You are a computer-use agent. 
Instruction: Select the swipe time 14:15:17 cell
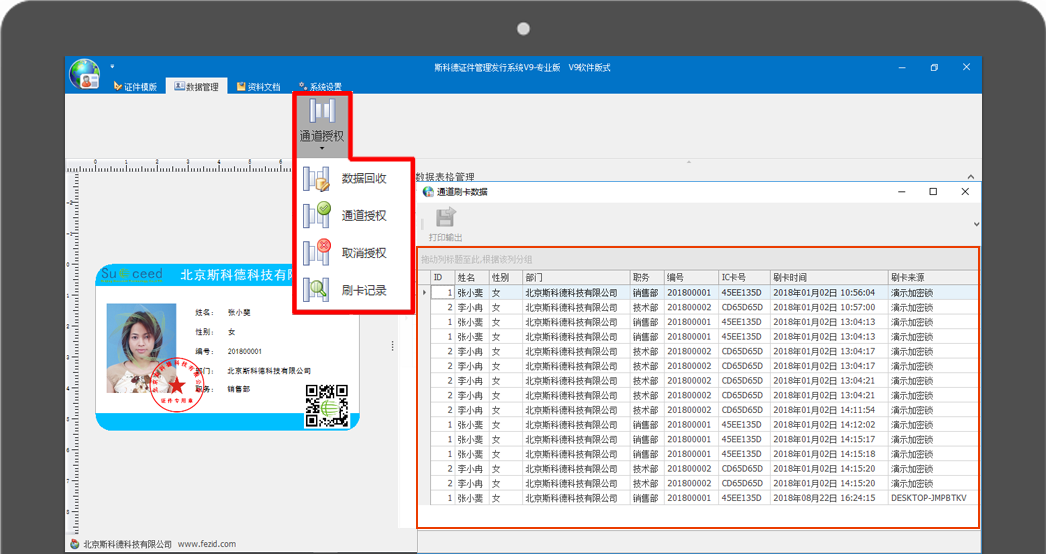point(829,439)
